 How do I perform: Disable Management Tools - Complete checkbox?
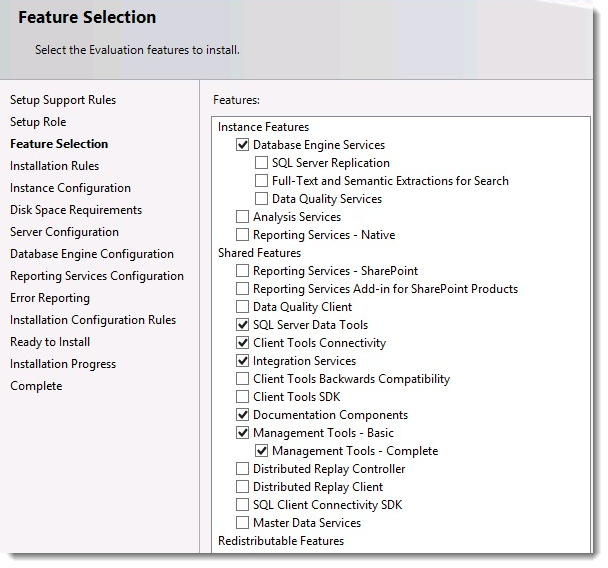pyautogui.click(x=261, y=451)
